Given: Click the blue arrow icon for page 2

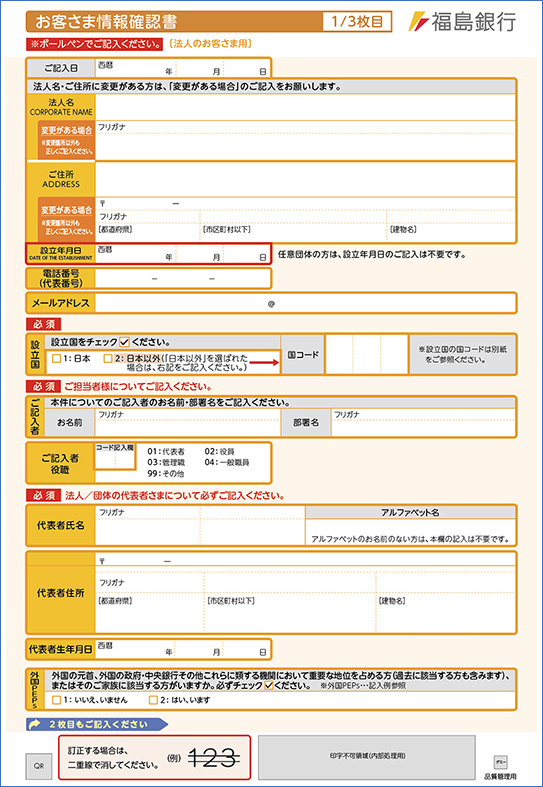Looking at the screenshot, I should (35, 725).
